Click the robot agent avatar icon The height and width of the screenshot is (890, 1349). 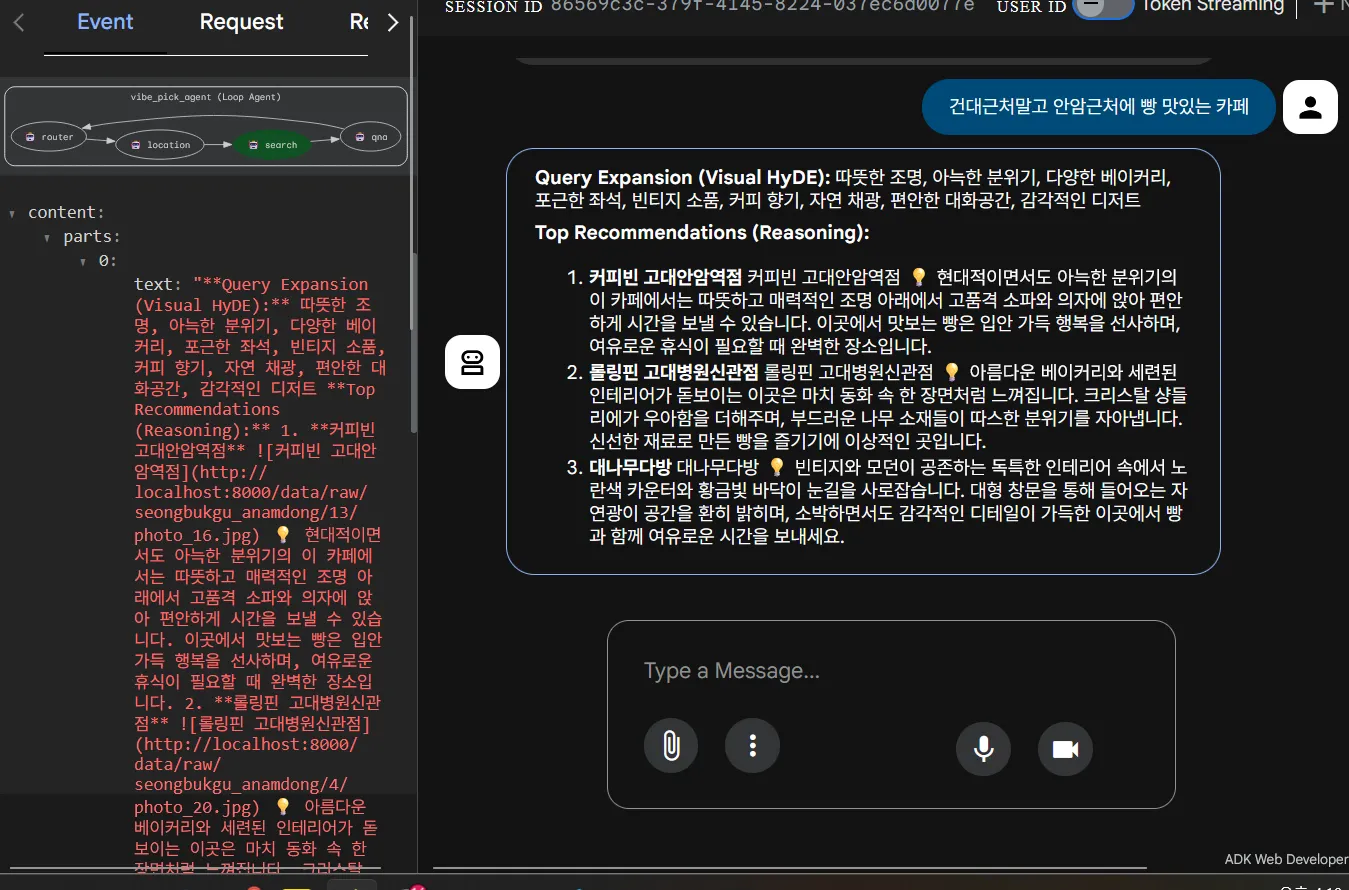pyautogui.click(x=472, y=362)
